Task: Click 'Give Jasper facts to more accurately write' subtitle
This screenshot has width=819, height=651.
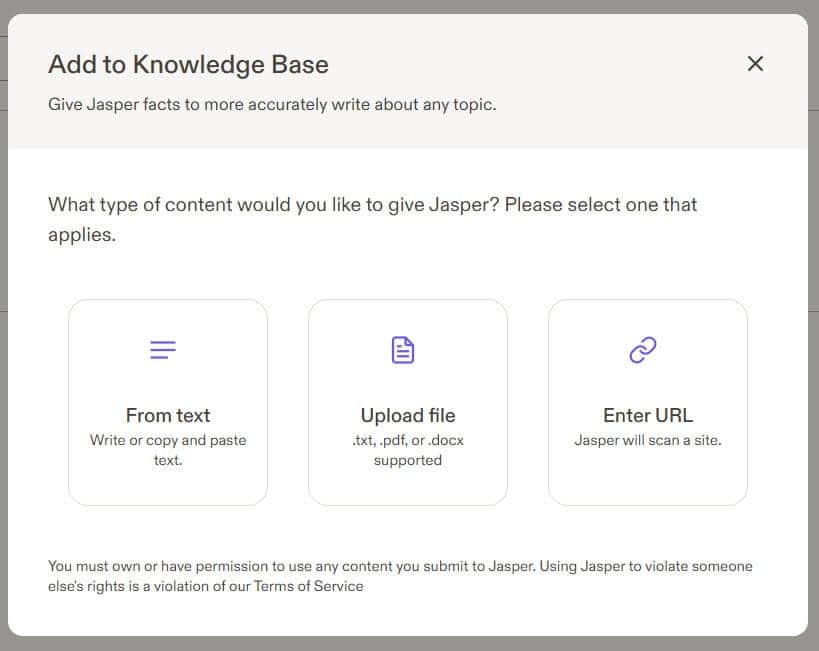Action: click(x=272, y=104)
